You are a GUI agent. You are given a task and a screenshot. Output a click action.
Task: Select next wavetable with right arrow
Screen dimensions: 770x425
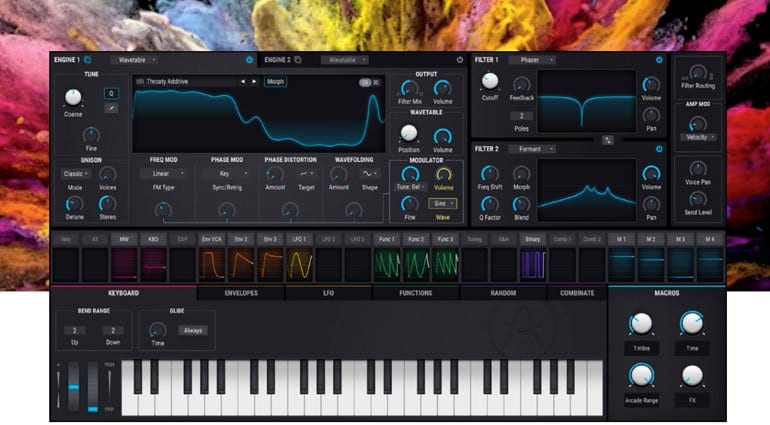254,82
